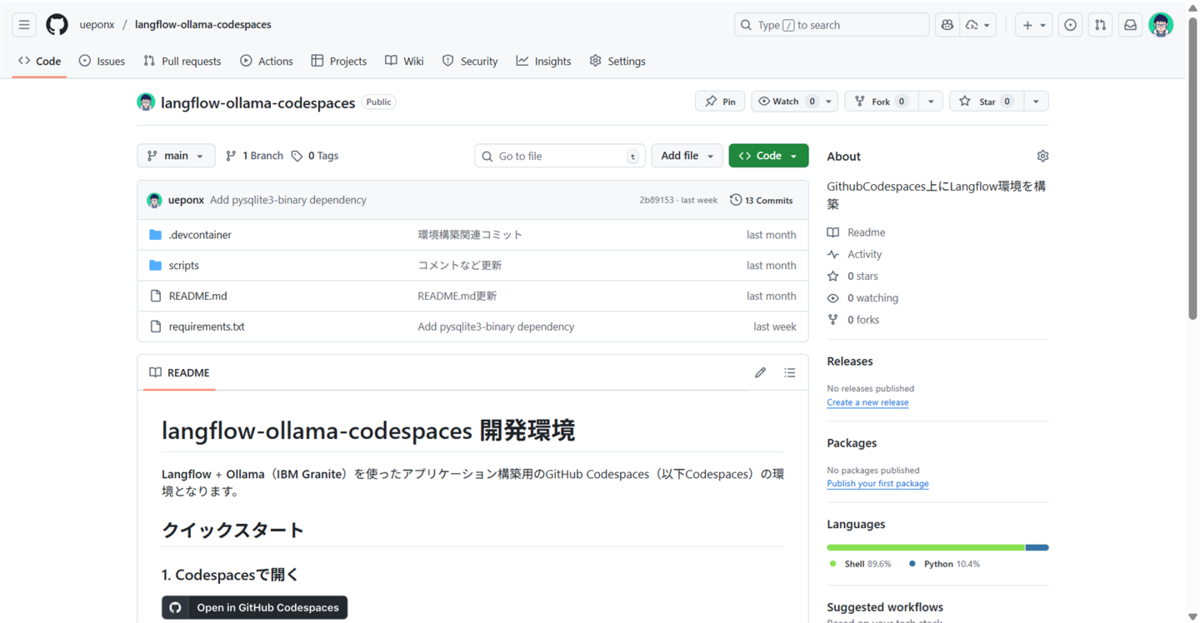Expand the fork options dropdown arrow

pyautogui.click(x=930, y=101)
